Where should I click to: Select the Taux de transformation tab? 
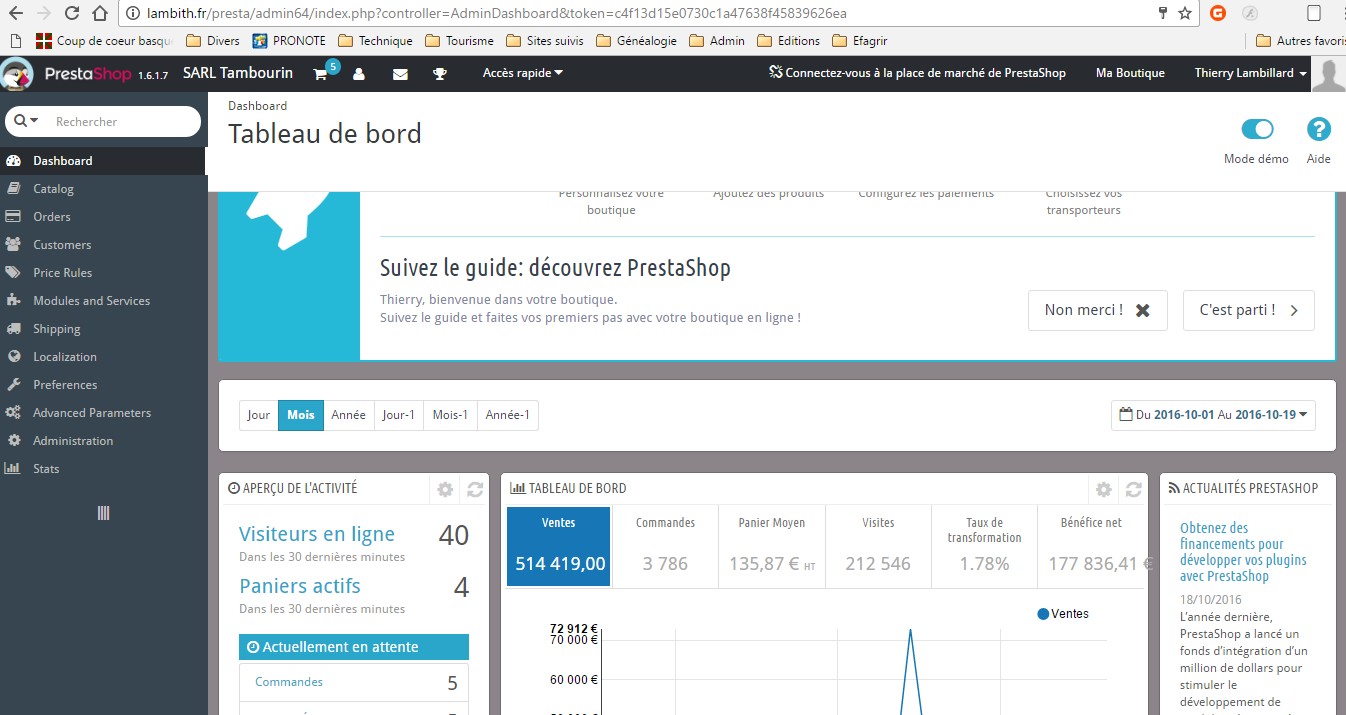984,546
